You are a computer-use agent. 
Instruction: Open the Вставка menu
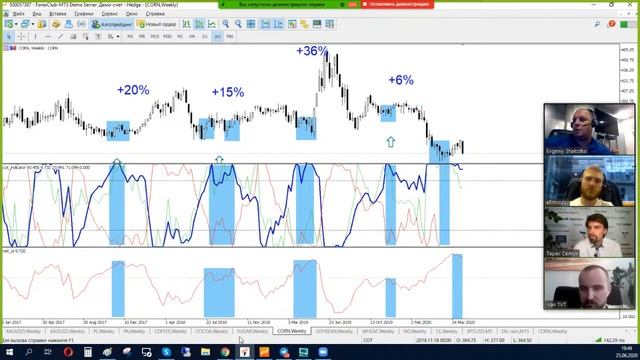(58, 13)
